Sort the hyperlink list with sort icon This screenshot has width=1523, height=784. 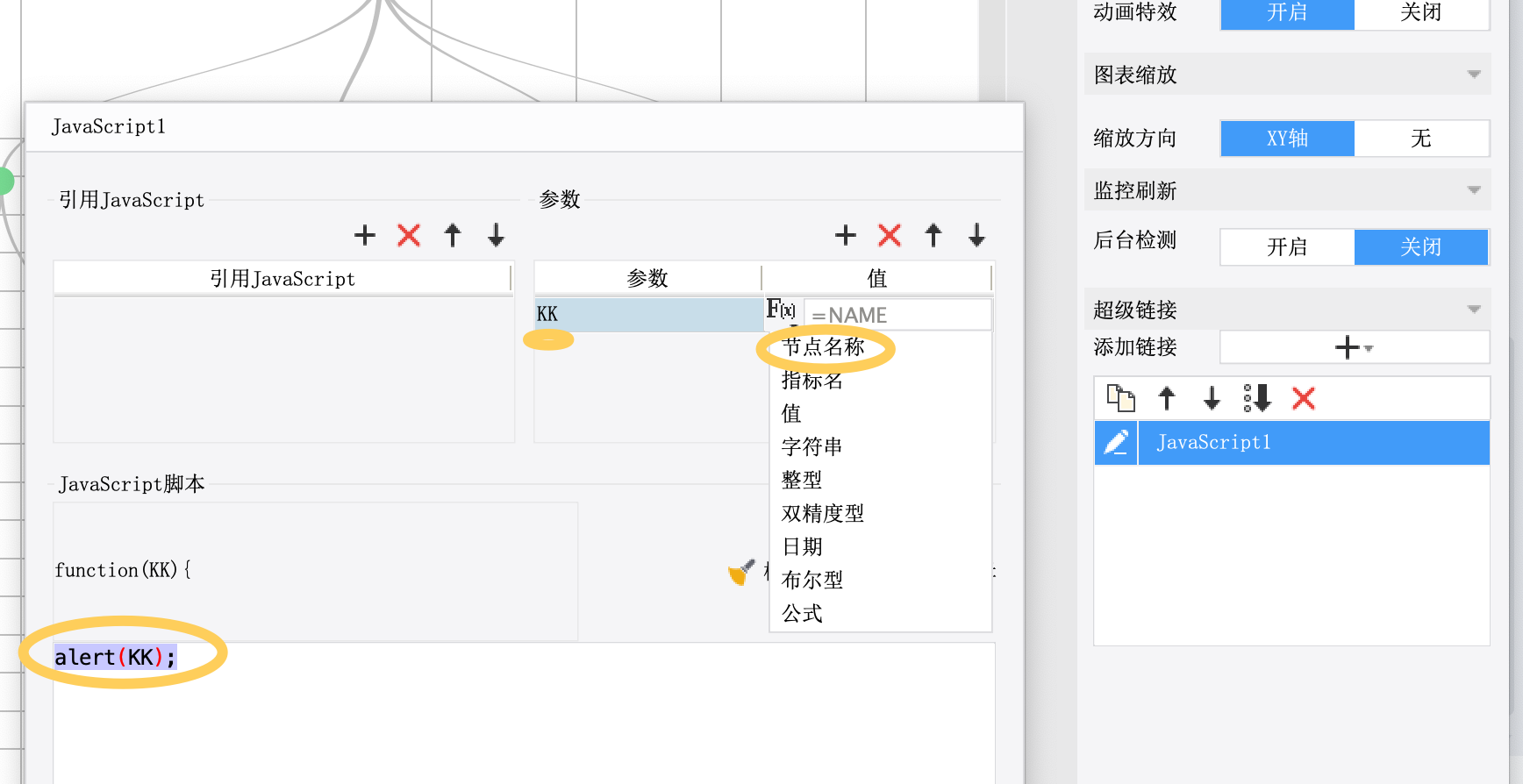[1257, 398]
